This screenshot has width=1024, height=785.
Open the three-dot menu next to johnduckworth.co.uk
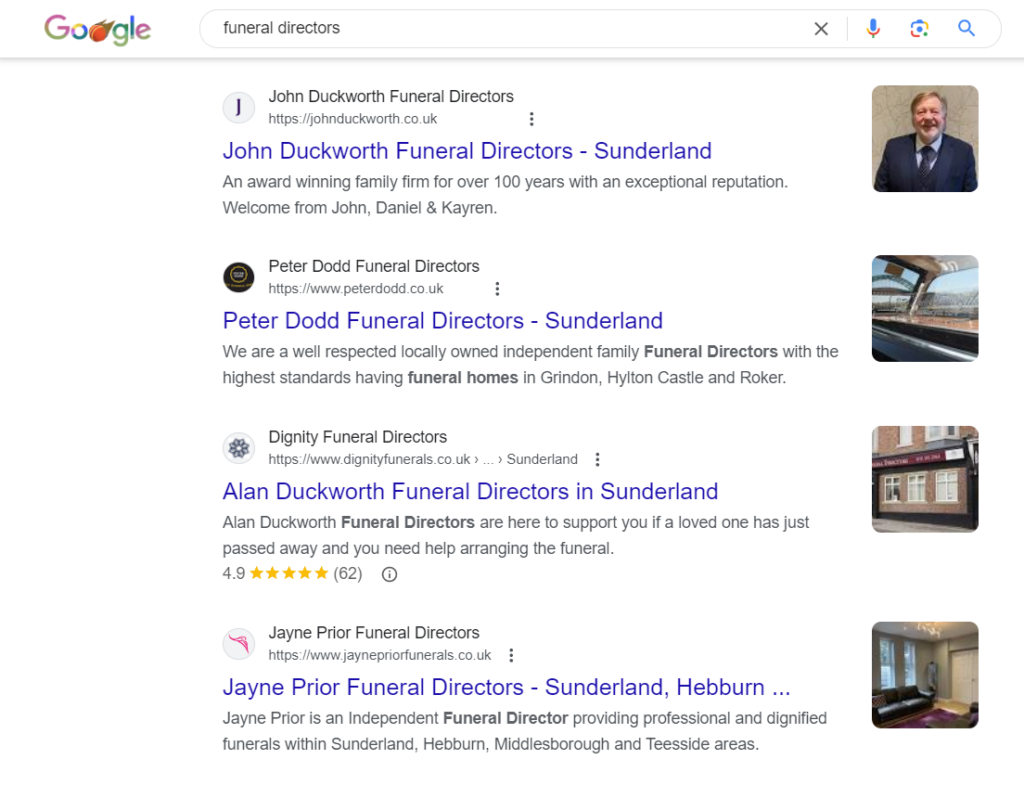coord(532,119)
